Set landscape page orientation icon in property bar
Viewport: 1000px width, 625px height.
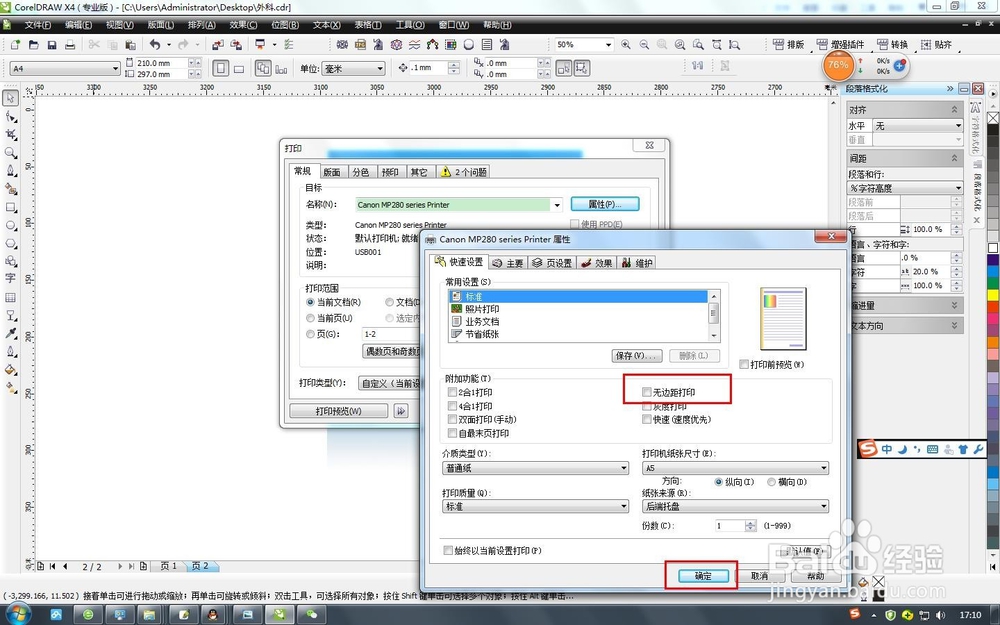pos(239,68)
